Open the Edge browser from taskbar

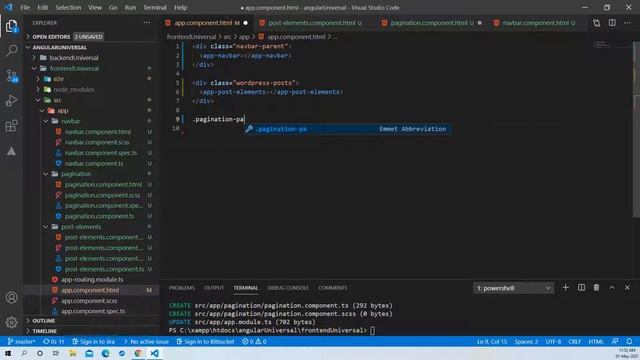pos(105,353)
